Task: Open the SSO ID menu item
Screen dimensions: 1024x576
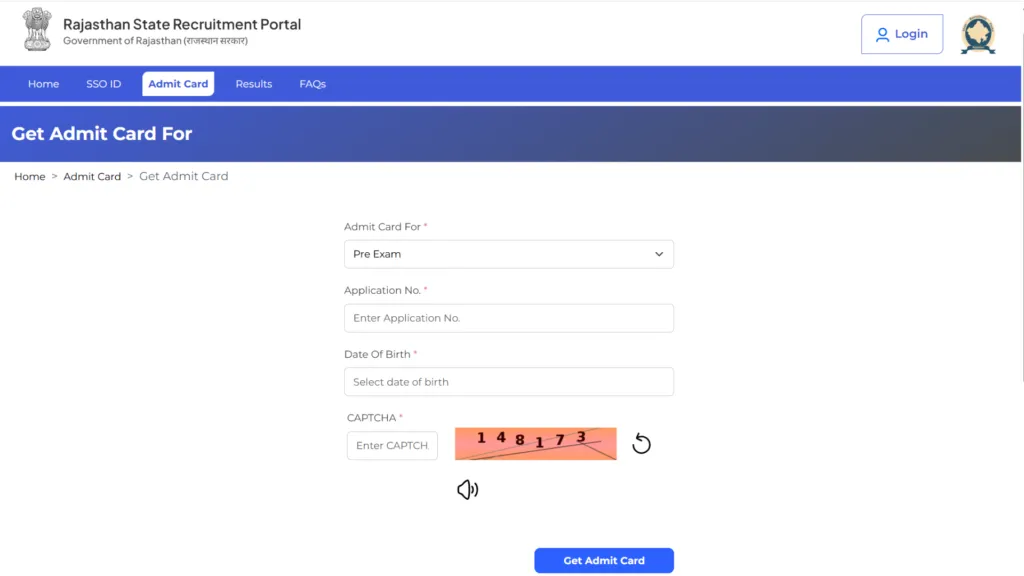Action: click(x=103, y=84)
